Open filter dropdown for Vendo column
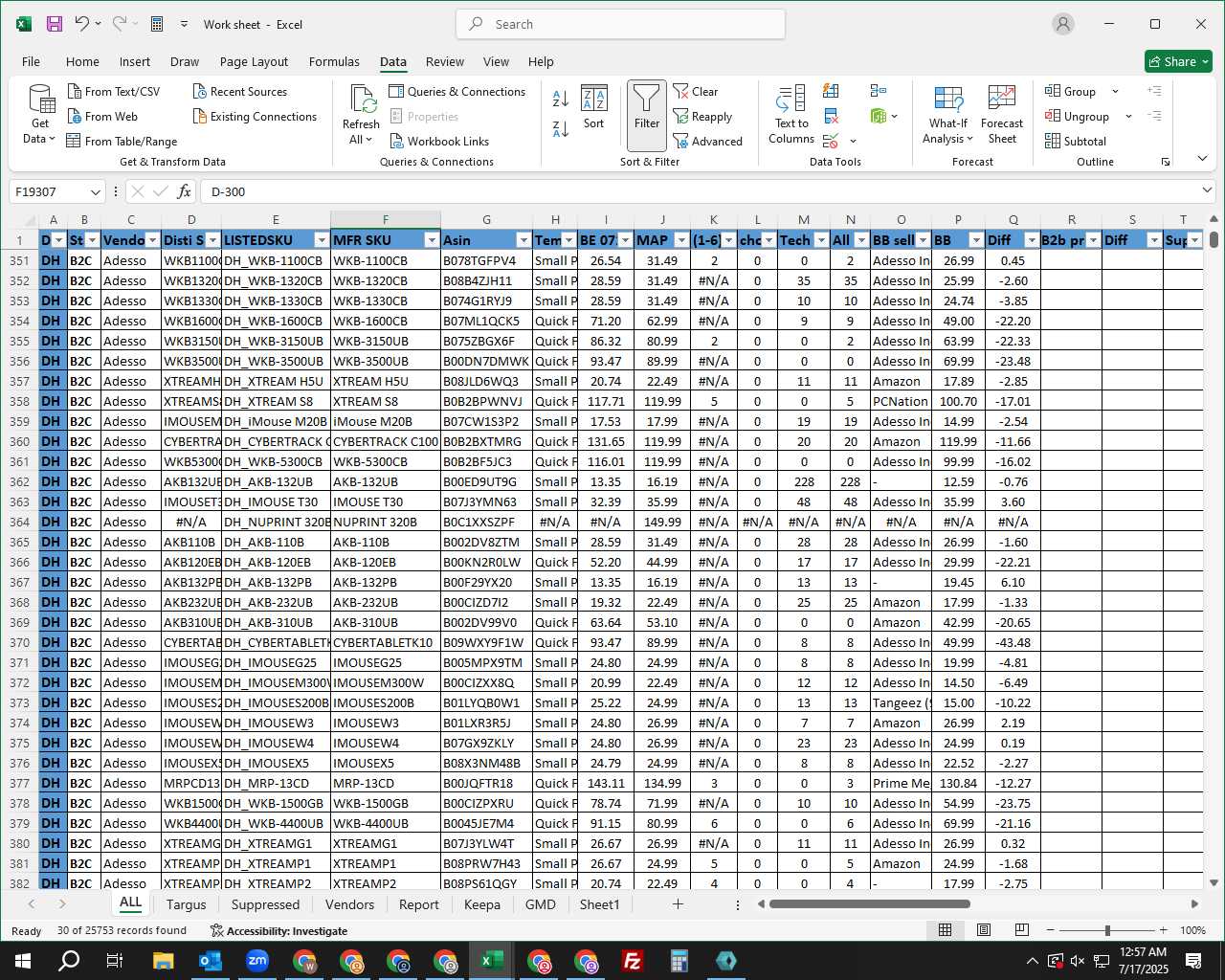1225x980 pixels. [x=152, y=240]
